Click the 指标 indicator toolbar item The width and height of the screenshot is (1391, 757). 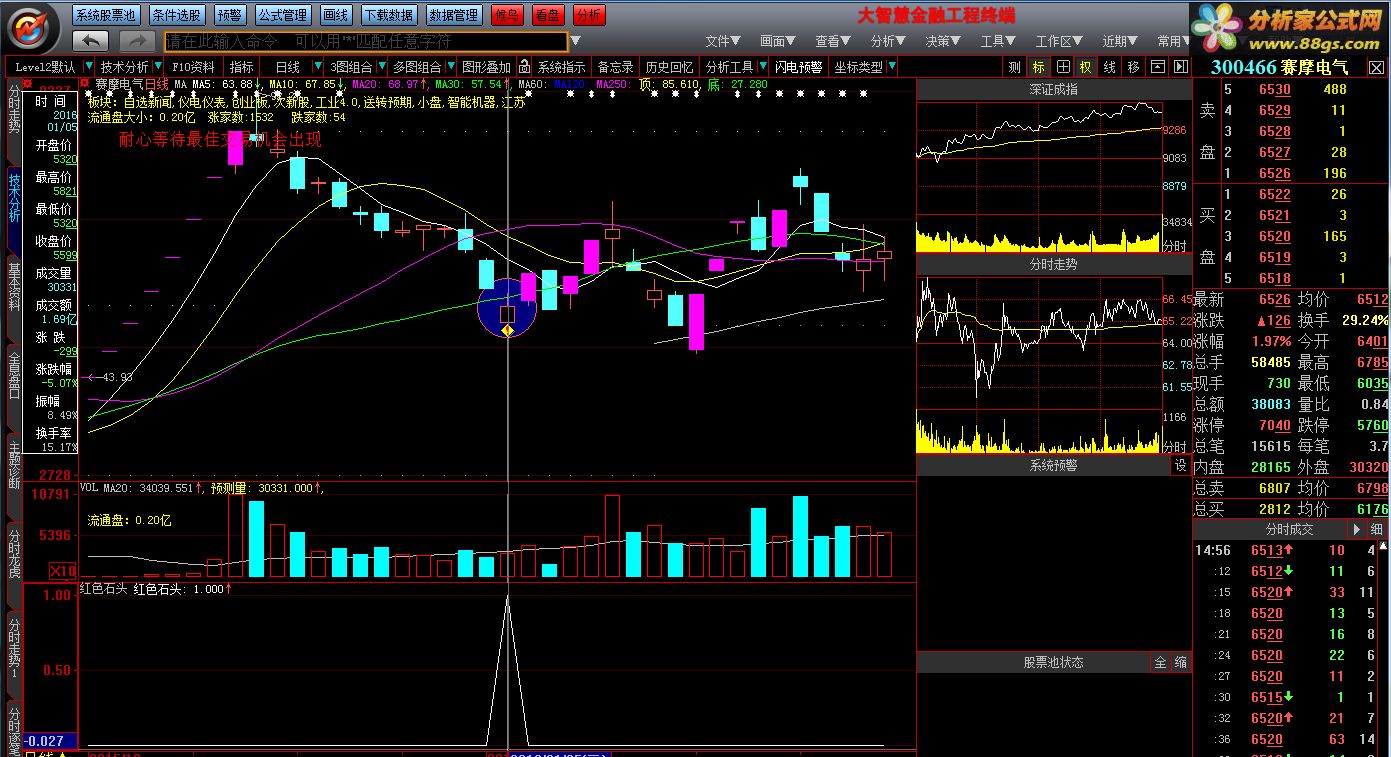(x=242, y=67)
